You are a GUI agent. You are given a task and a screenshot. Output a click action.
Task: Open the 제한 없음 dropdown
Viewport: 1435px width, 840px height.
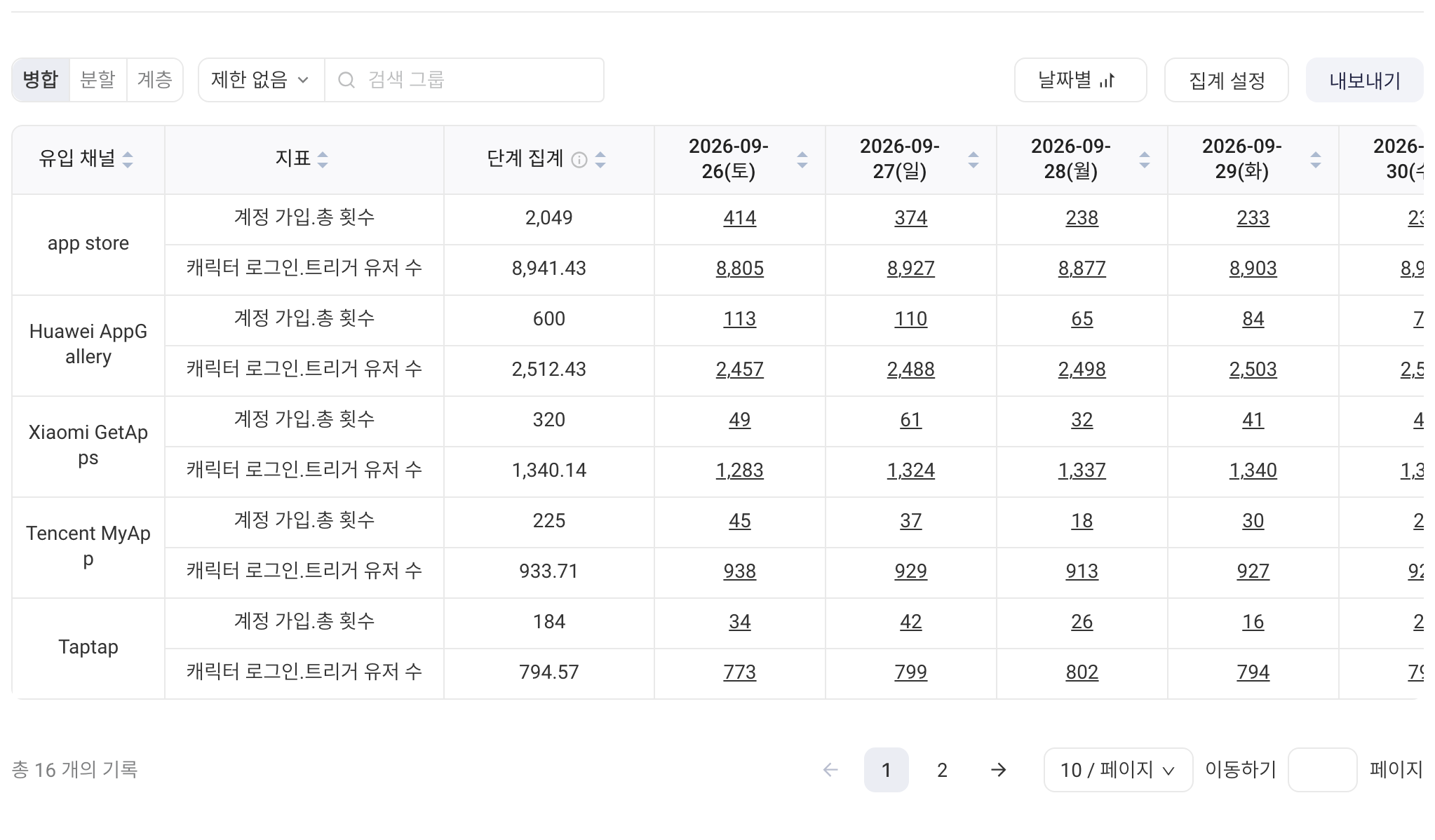[x=261, y=80]
